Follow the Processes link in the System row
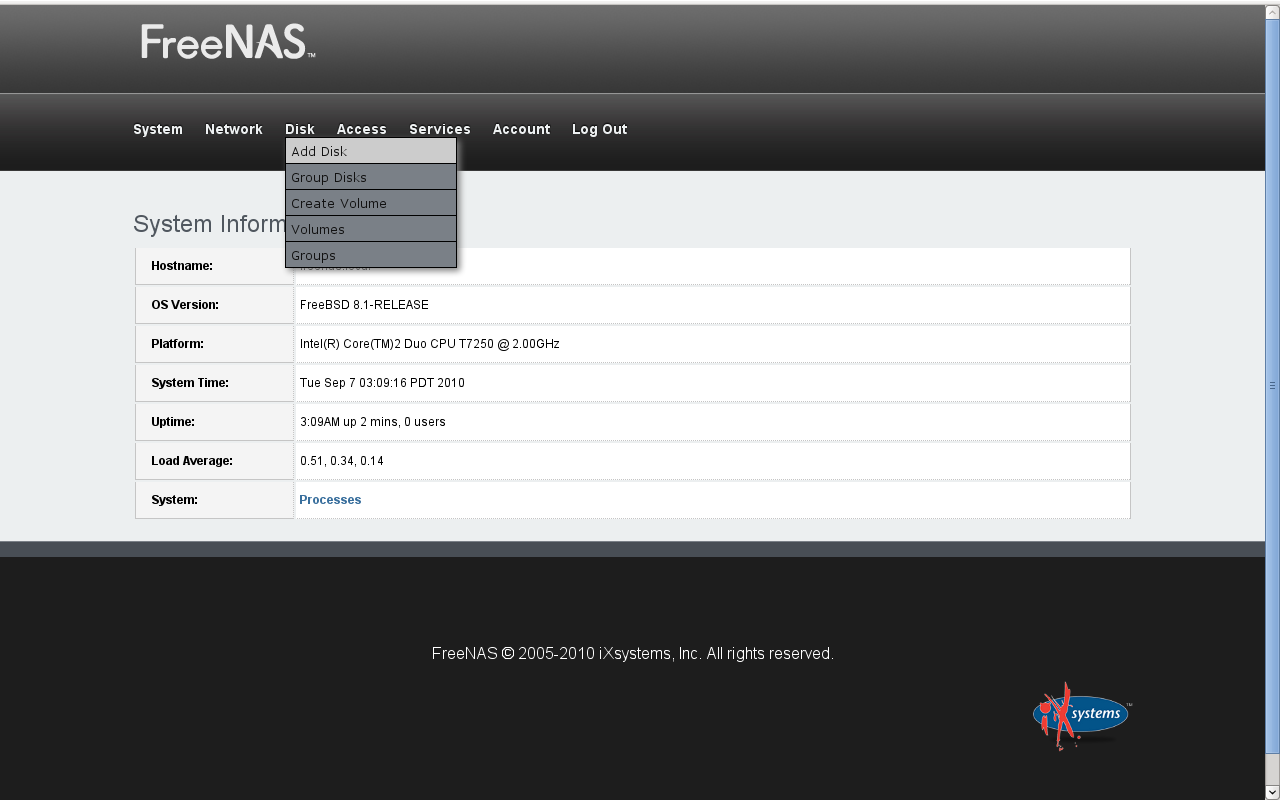The image size is (1280, 800). coord(330,500)
